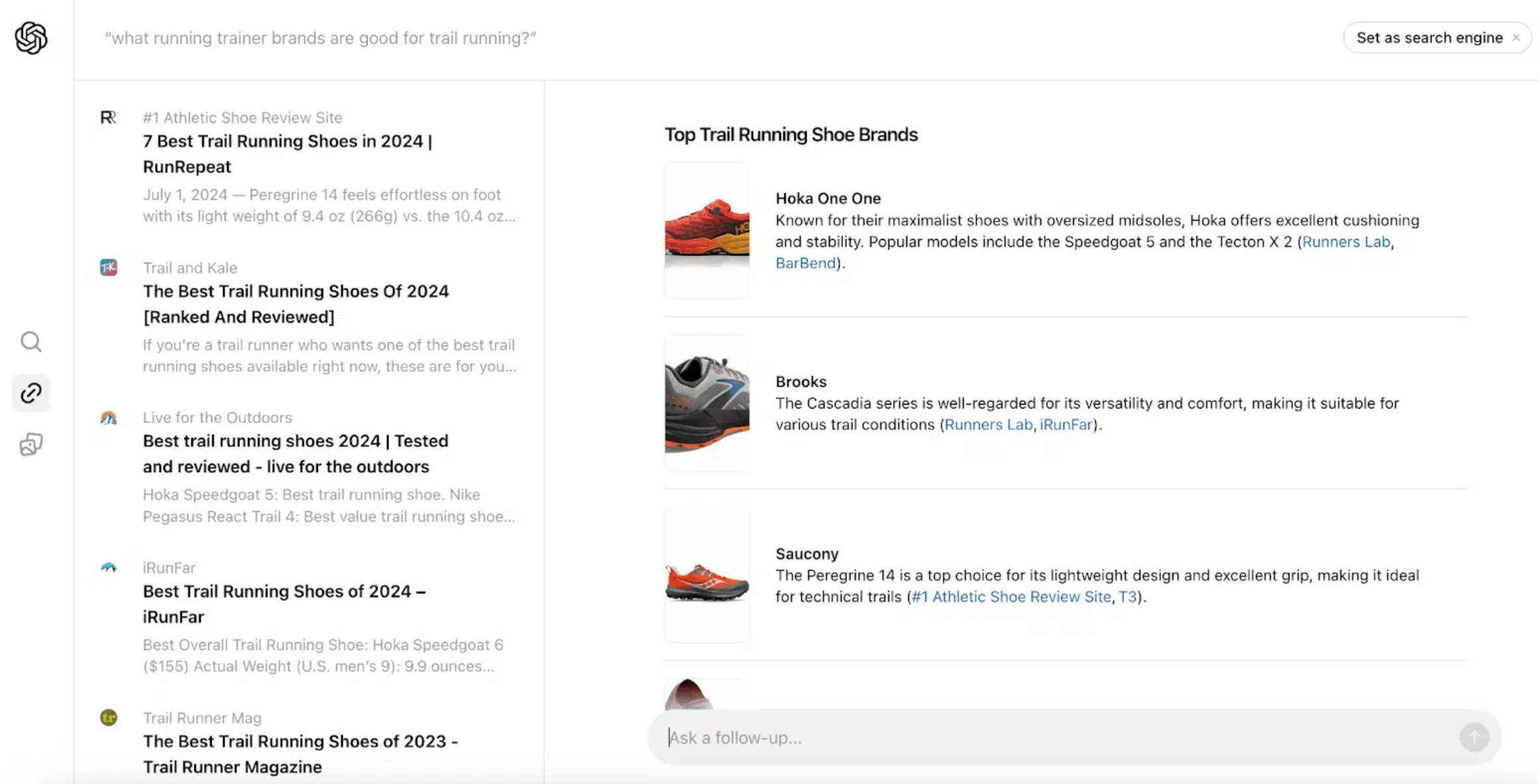Open the red Hoka shoe thumbnail
This screenshot has height=784, width=1539.
click(707, 230)
